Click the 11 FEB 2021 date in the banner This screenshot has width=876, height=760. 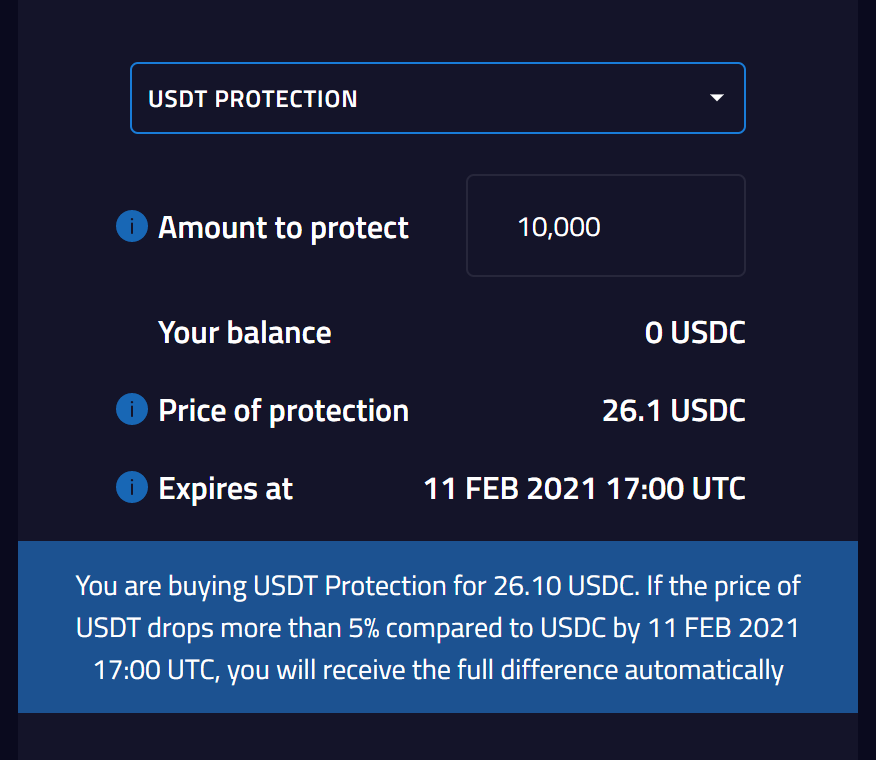[724, 628]
